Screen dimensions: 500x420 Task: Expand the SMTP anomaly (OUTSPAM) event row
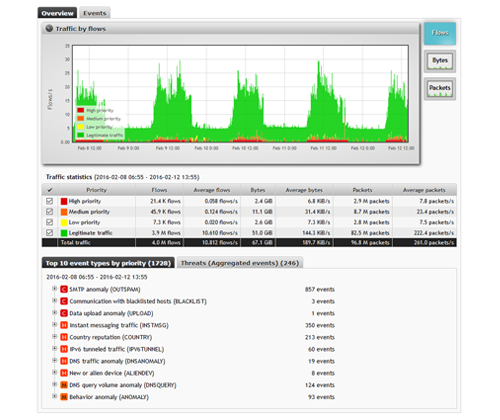tap(54, 289)
